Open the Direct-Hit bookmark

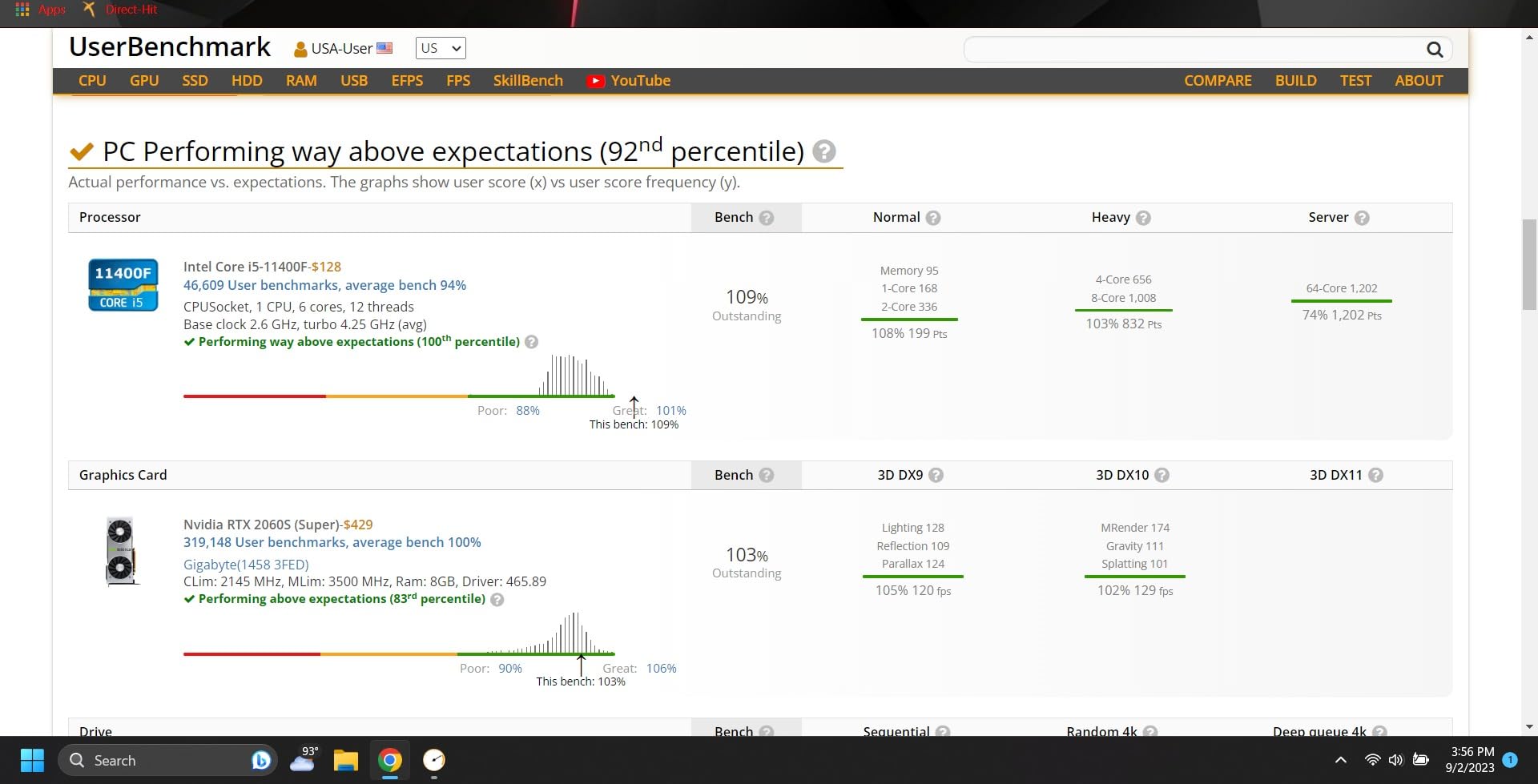[x=120, y=10]
